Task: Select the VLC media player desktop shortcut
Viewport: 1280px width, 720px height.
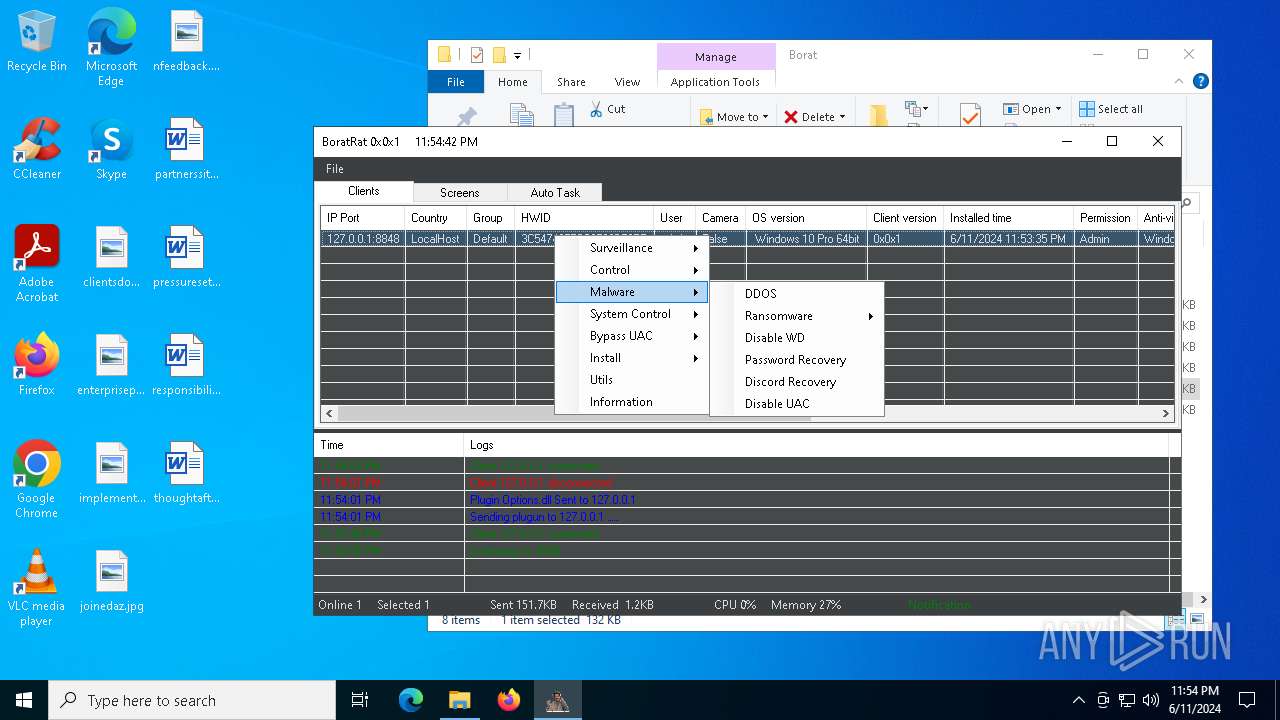Action: (37, 588)
